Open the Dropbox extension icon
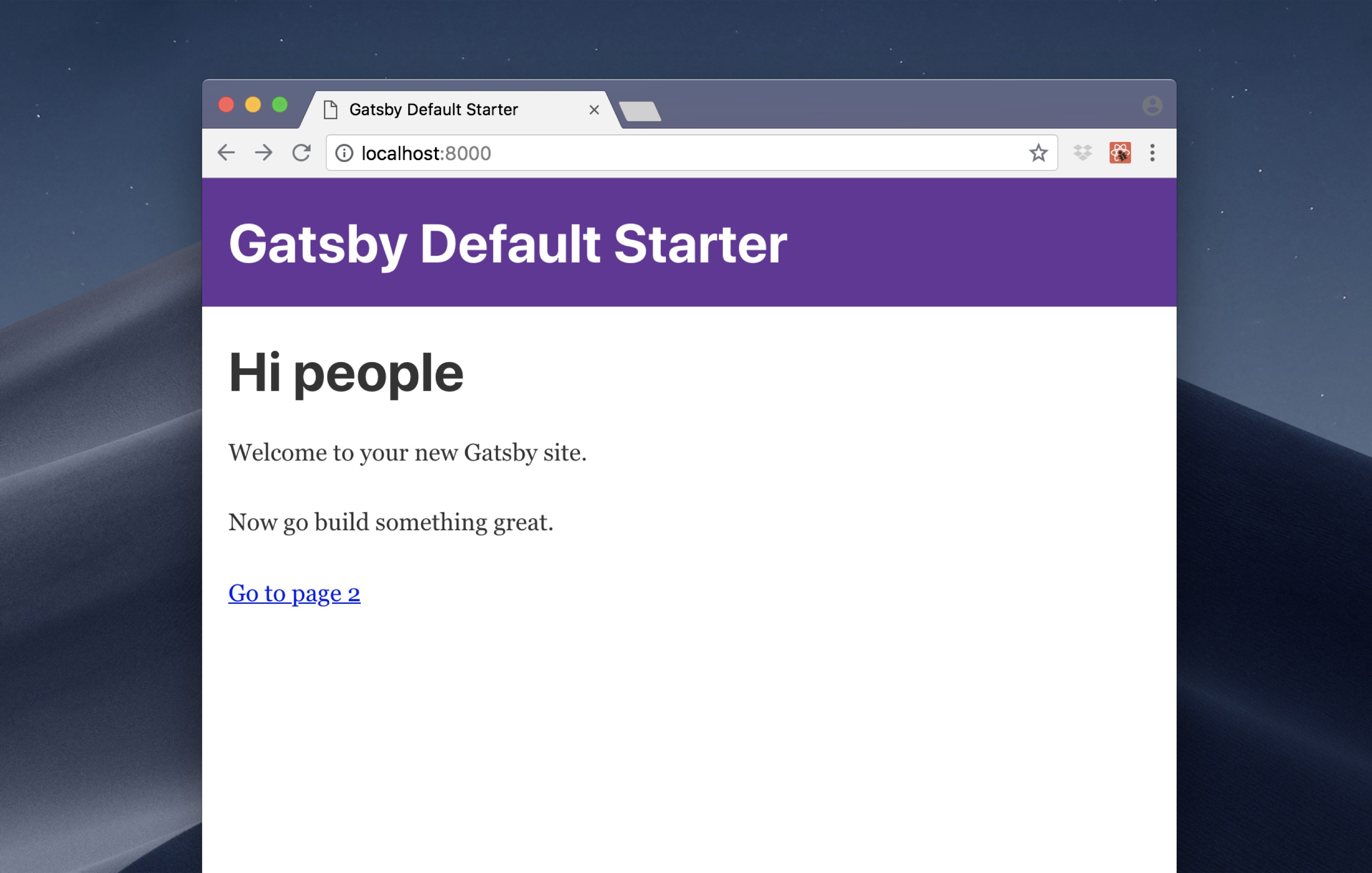The height and width of the screenshot is (873, 1372). 1082,152
